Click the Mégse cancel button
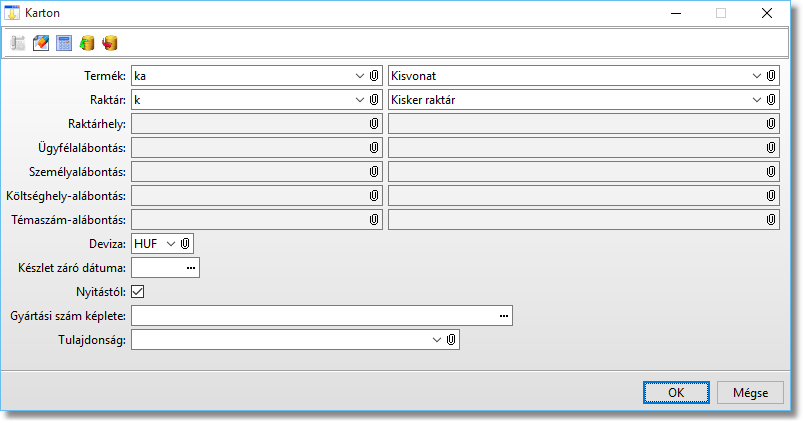This screenshot has height=423, width=803. (x=749, y=393)
